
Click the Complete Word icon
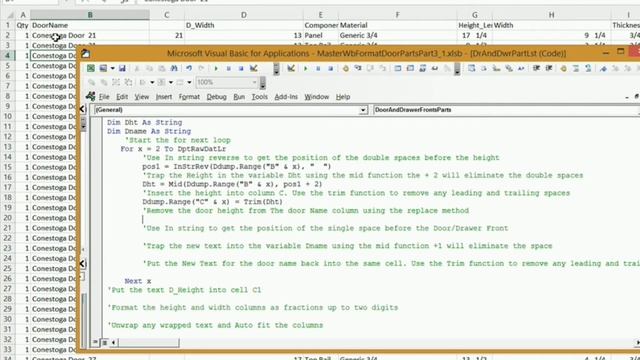(521, 68)
